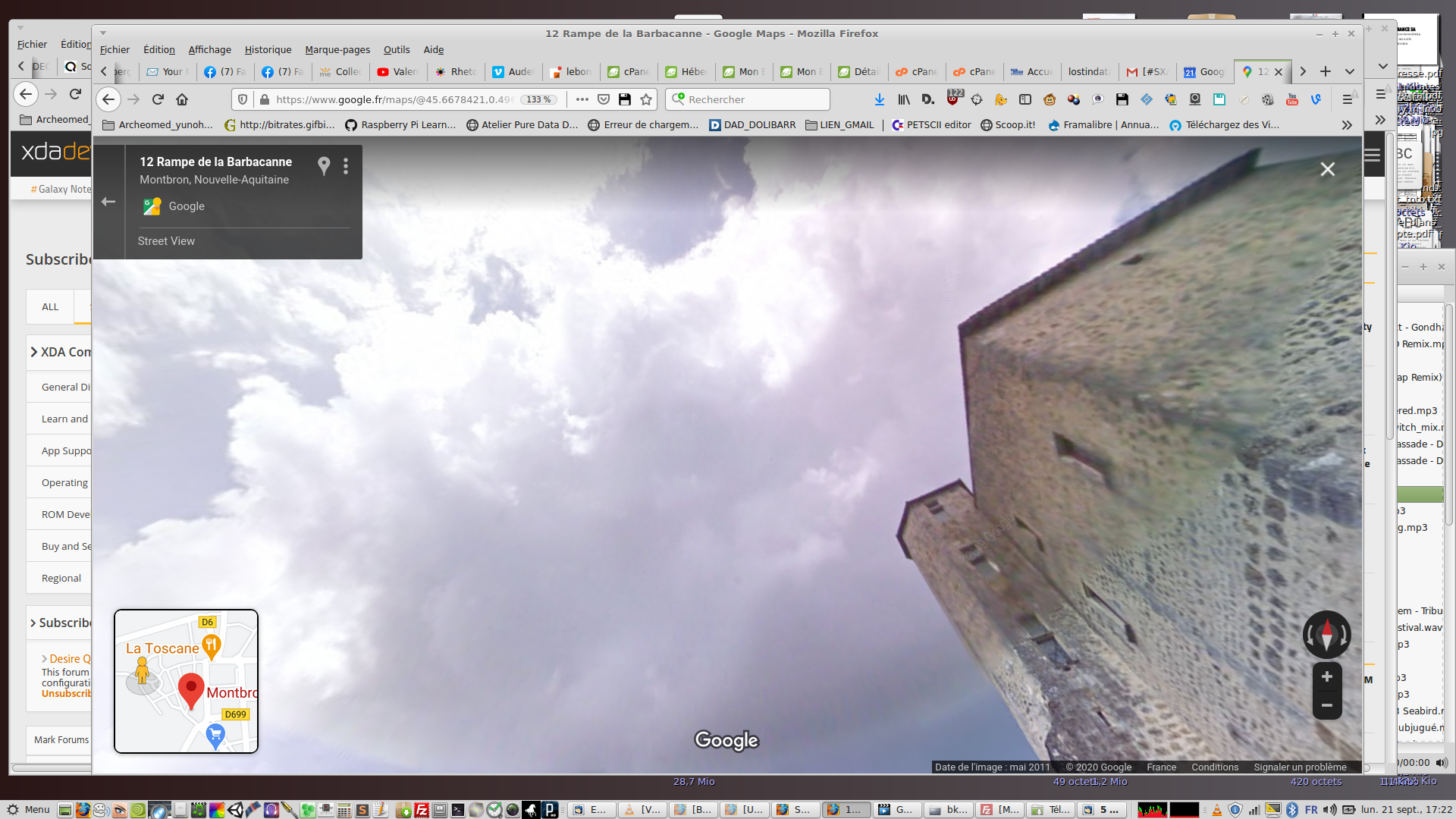The height and width of the screenshot is (819, 1456).
Task: Click the Firefox home button icon
Action: pos(182,99)
